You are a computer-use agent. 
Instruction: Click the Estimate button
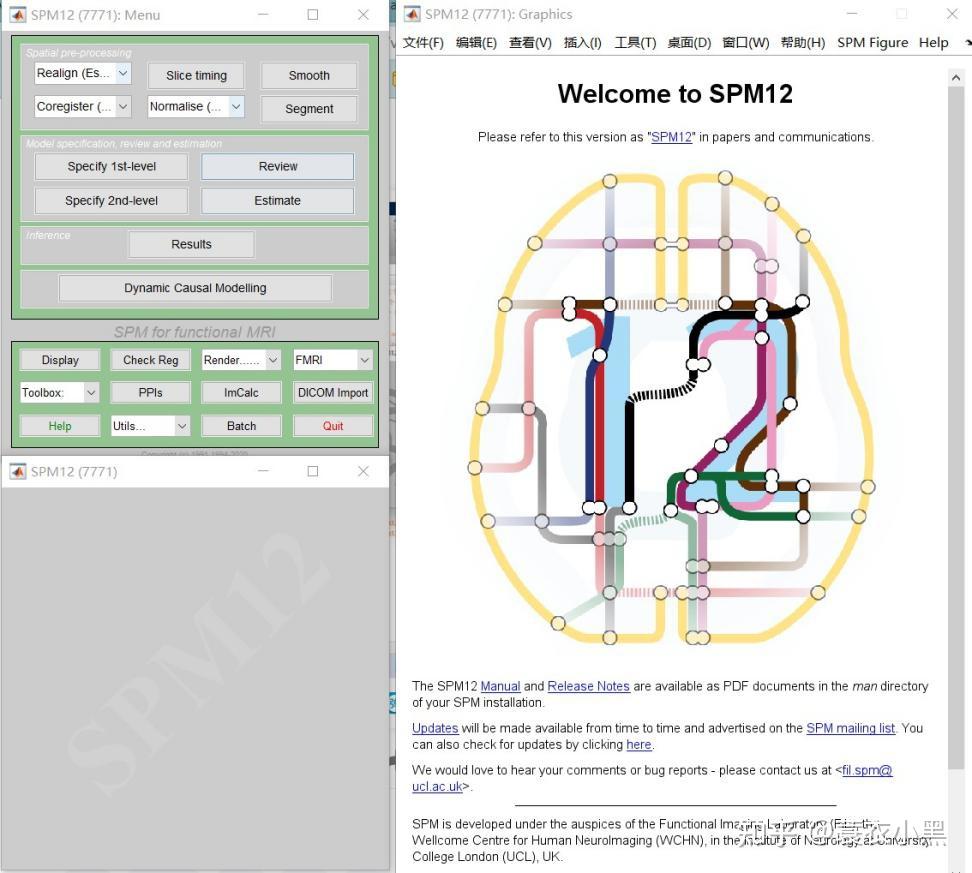277,200
